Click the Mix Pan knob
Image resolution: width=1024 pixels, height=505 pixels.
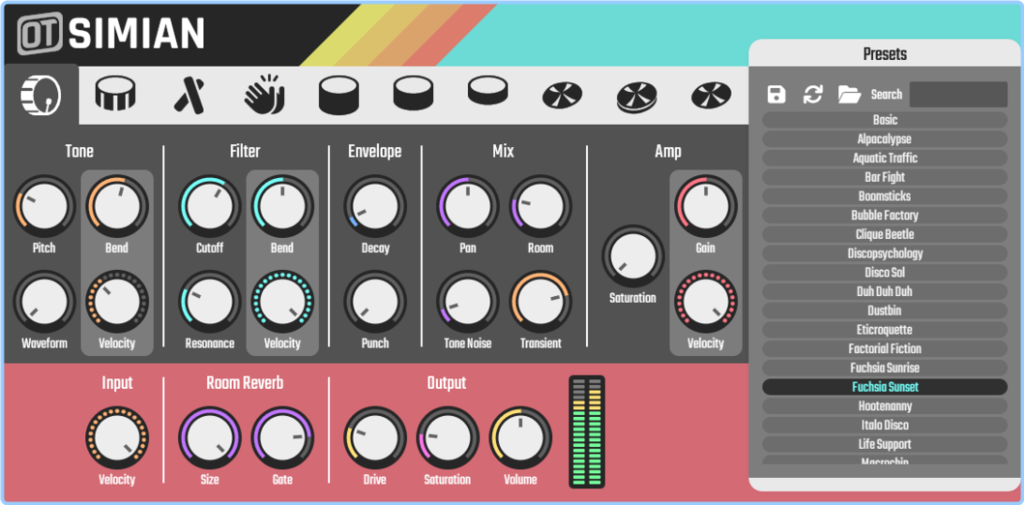(468, 206)
